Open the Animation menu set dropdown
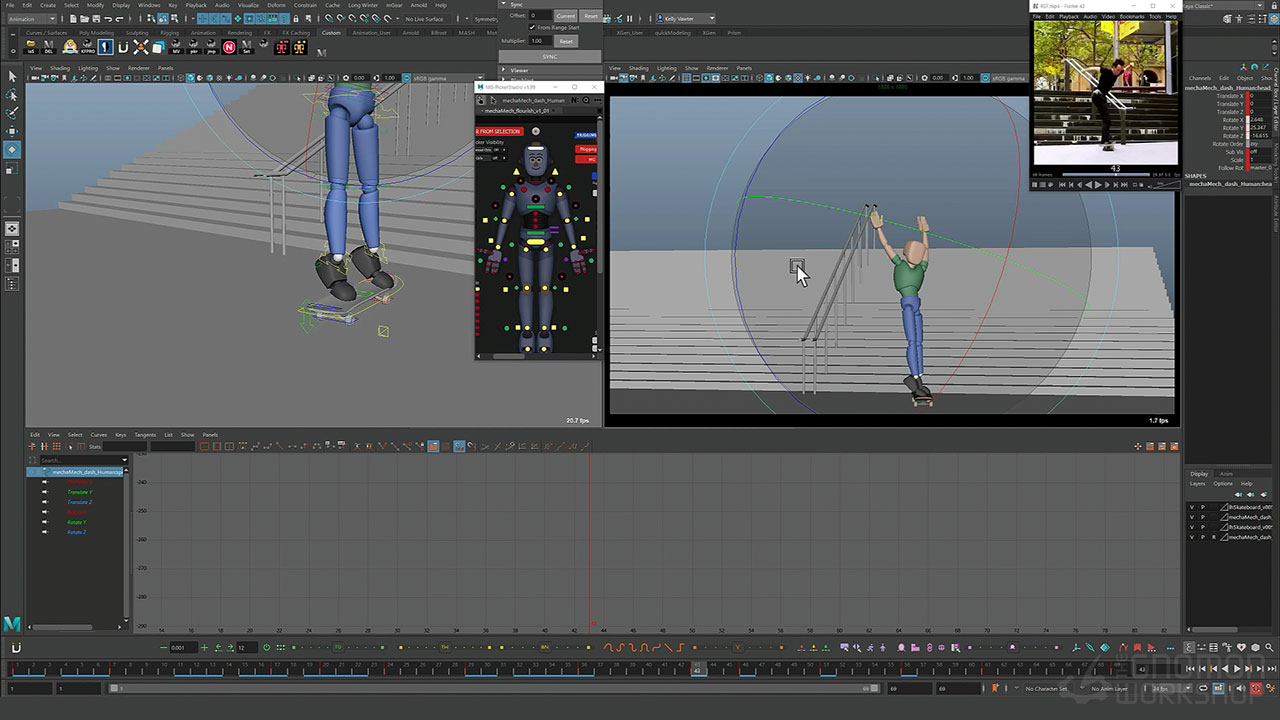Image resolution: width=1280 pixels, height=720 pixels. point(32,18)
